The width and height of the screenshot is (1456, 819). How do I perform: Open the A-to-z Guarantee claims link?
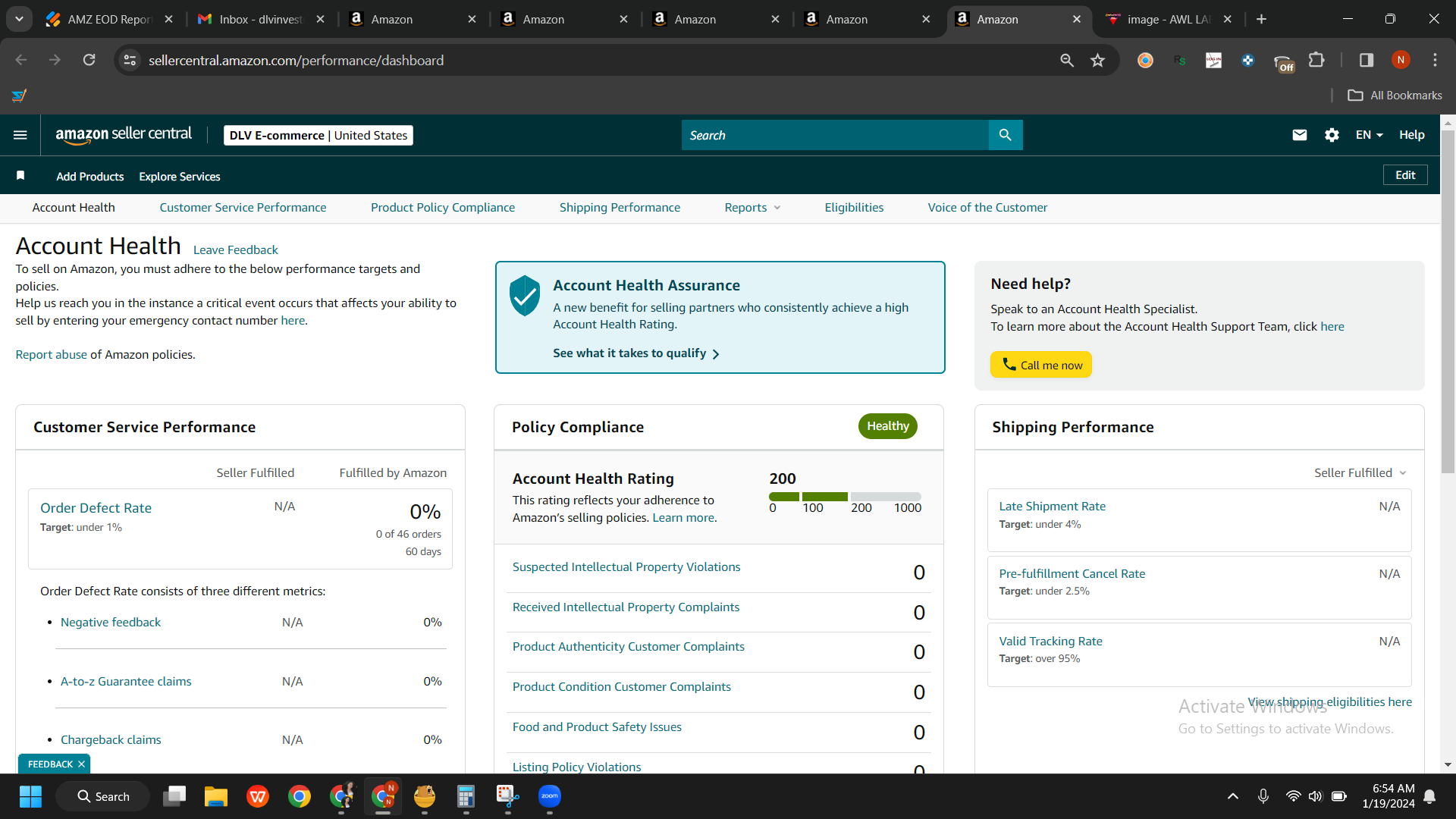click(126, 682)
